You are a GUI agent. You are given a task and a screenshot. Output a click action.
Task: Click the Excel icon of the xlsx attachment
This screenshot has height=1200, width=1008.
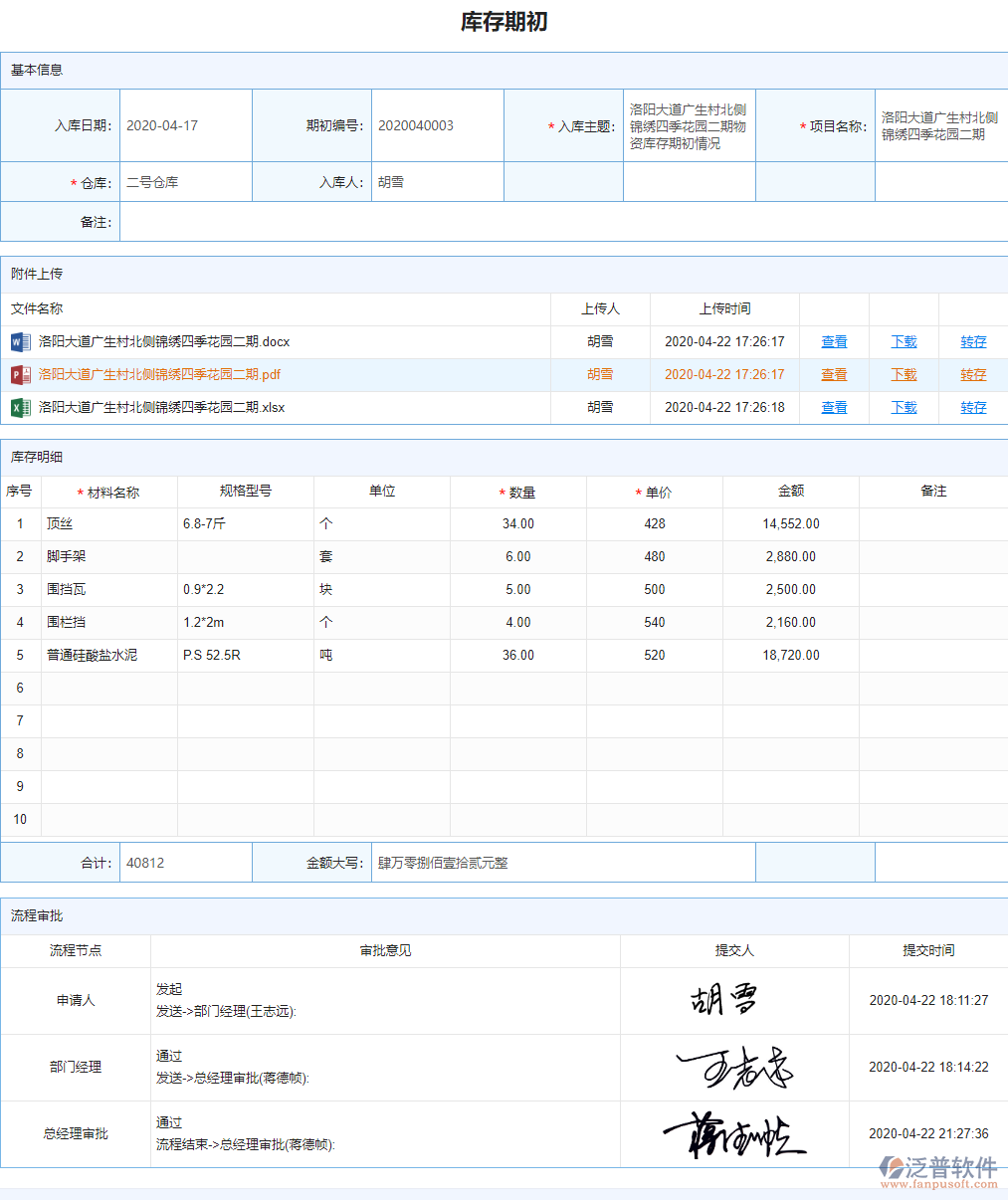20,408
